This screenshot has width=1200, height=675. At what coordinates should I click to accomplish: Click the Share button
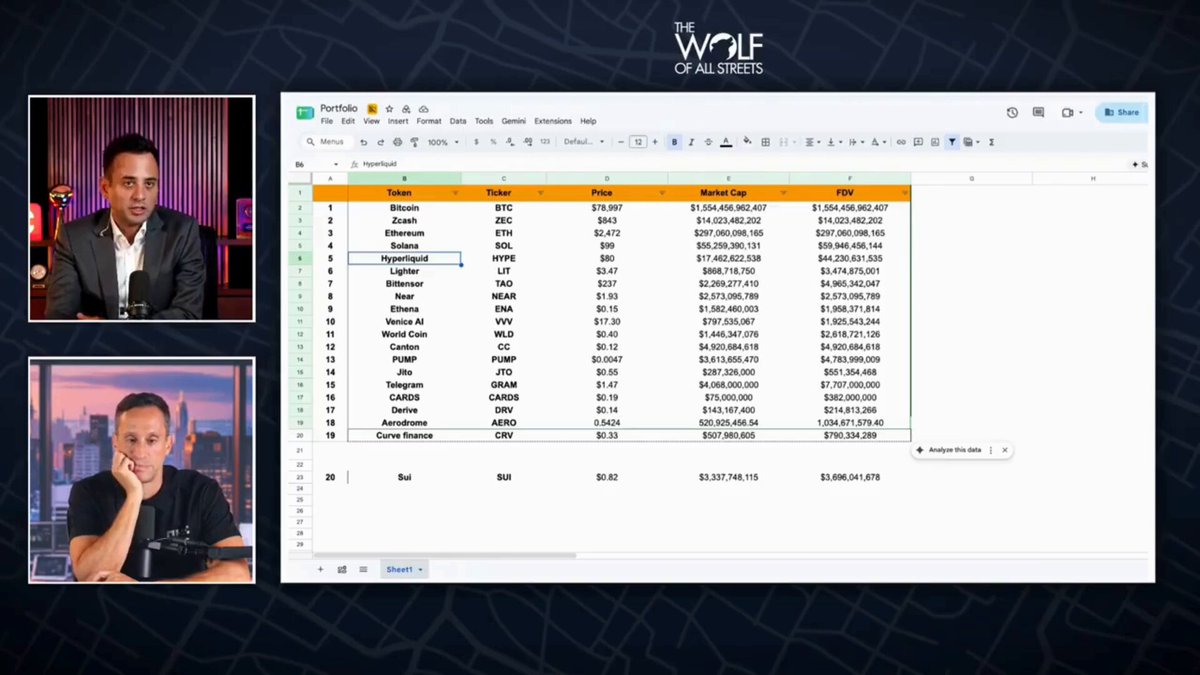coord(1120,112)
